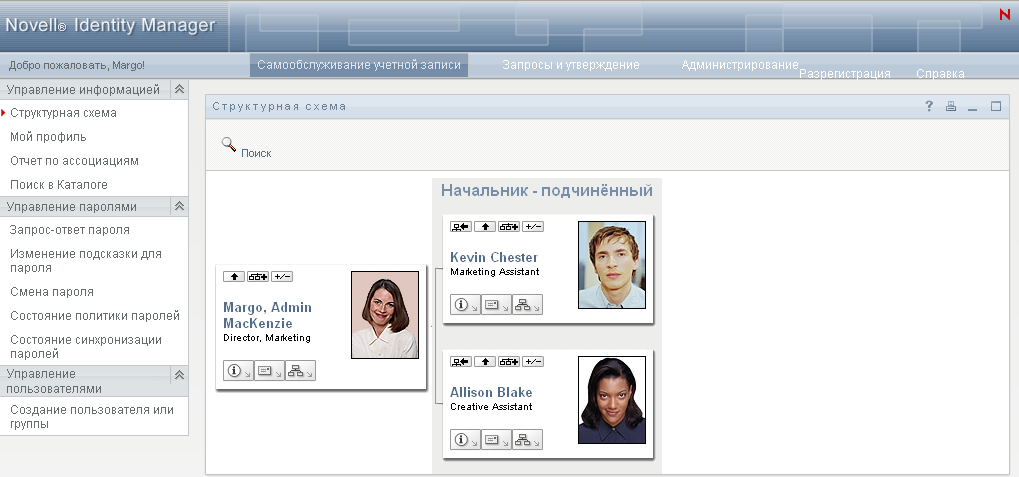Click navigate-up arrow icon on Margo's card
Viewport: 1019px width, 477px height.
[234, 277]
